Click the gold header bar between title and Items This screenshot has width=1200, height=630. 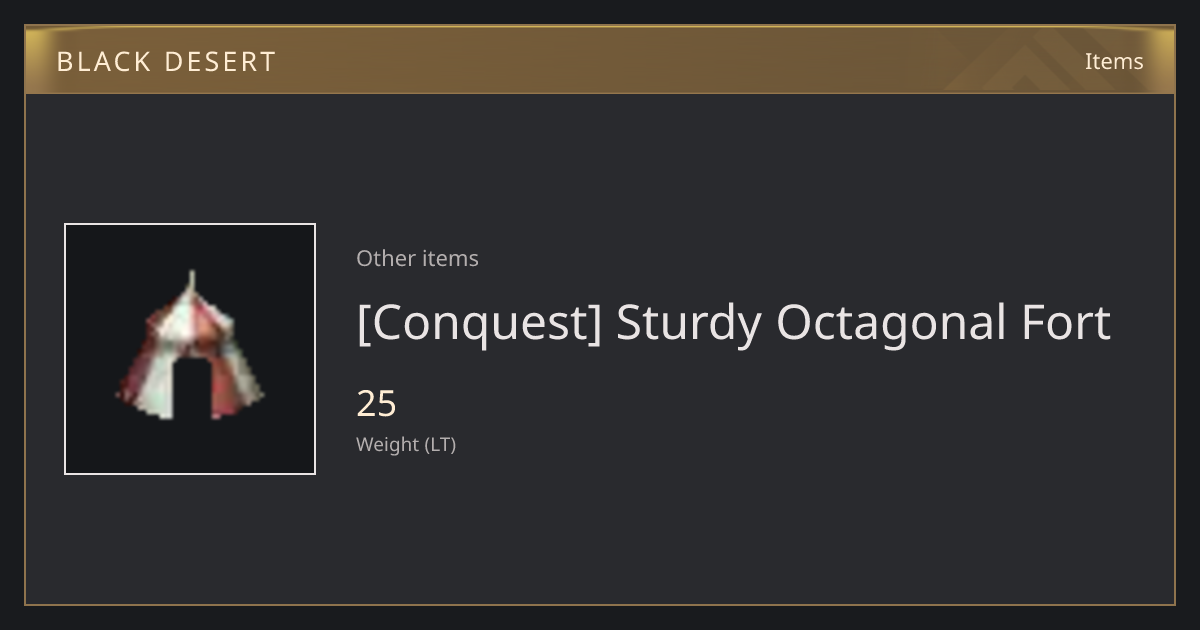(600, 61)
